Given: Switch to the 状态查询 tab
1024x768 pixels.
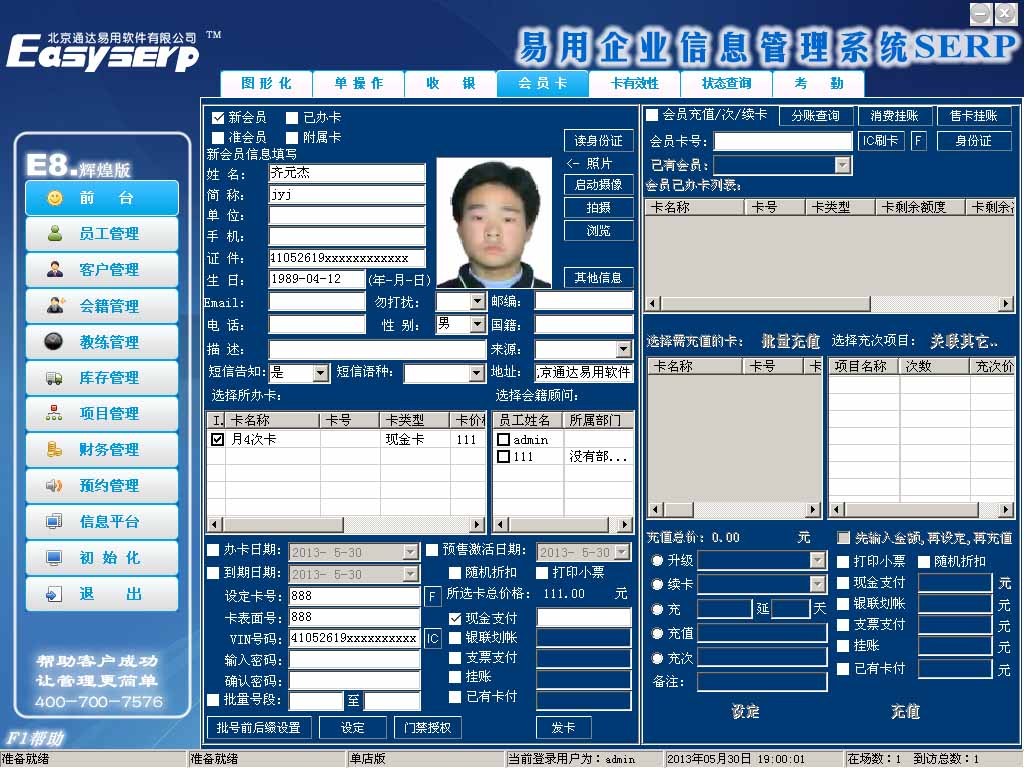Looking at the screenshot, I should (x=726, y=84).
